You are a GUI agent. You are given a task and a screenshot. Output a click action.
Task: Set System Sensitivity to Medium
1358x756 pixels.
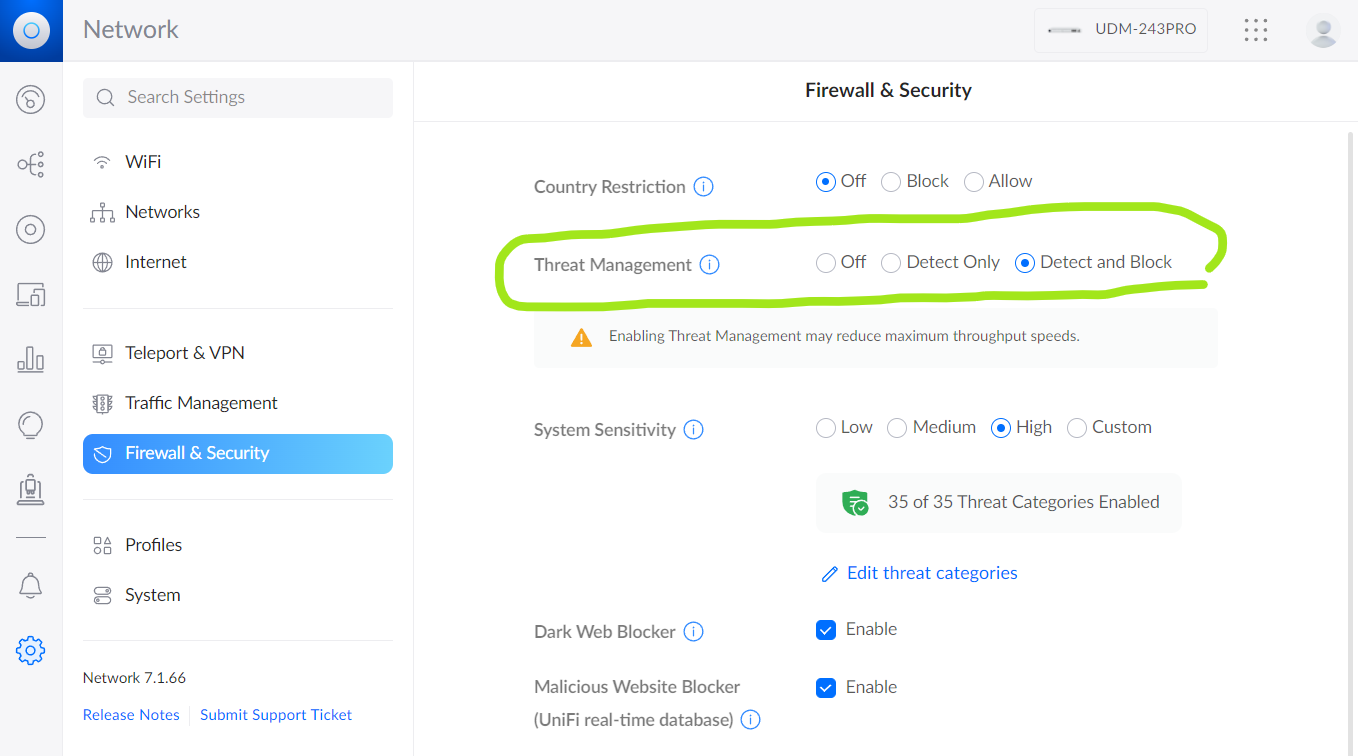(897, 428)
